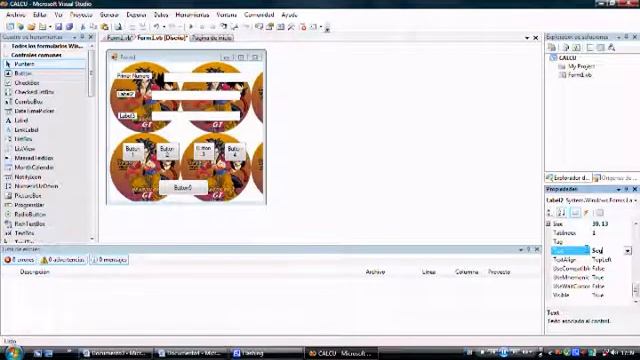Click the Cut scissors toolbar icon
Image resolution: width=640 pixels, height=360 pixels.
(83, 27)
